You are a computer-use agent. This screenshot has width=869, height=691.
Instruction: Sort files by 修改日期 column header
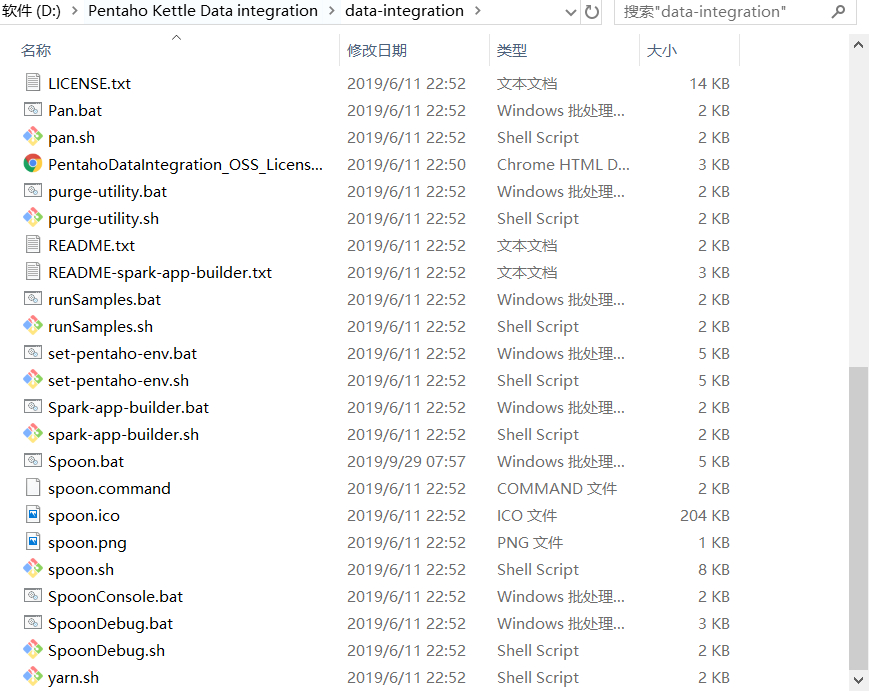(377, 51)
